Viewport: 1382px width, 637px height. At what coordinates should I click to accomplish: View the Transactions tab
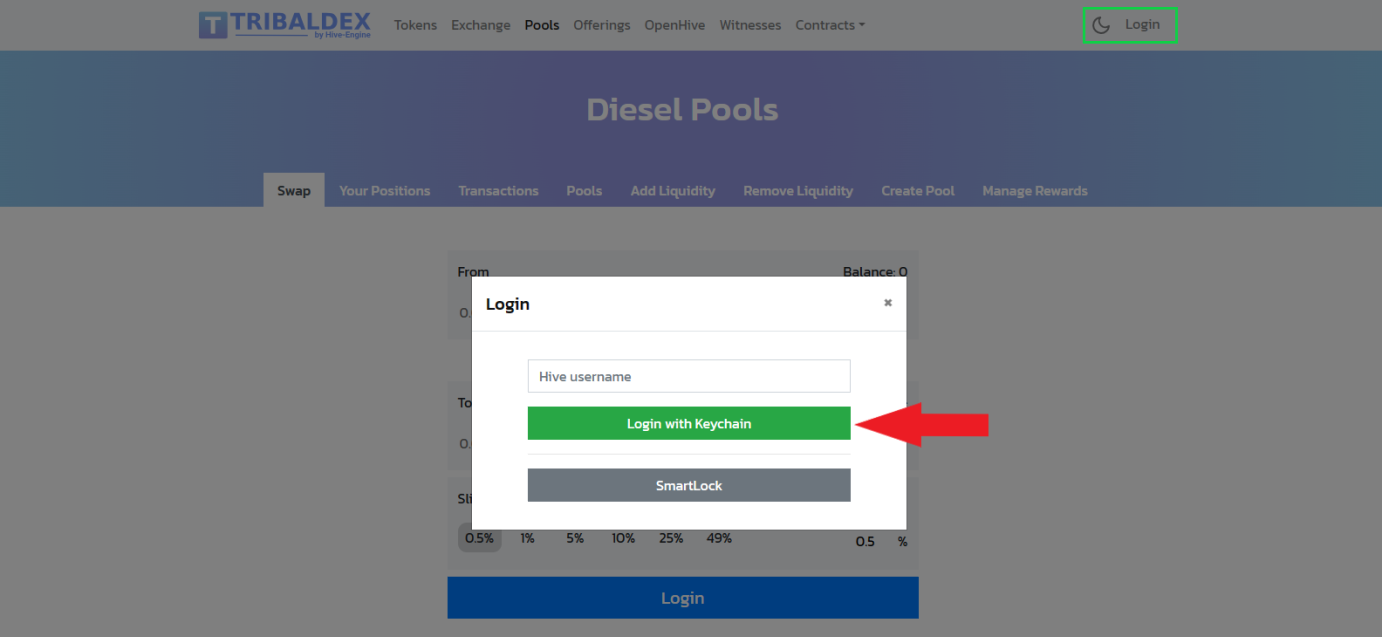[498, 190]
